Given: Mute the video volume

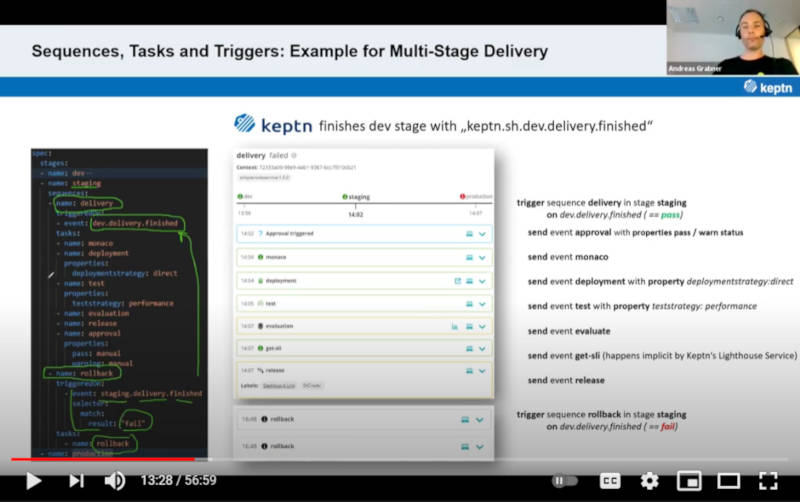Looking at the screenshot, I should (x=115, y=481).
